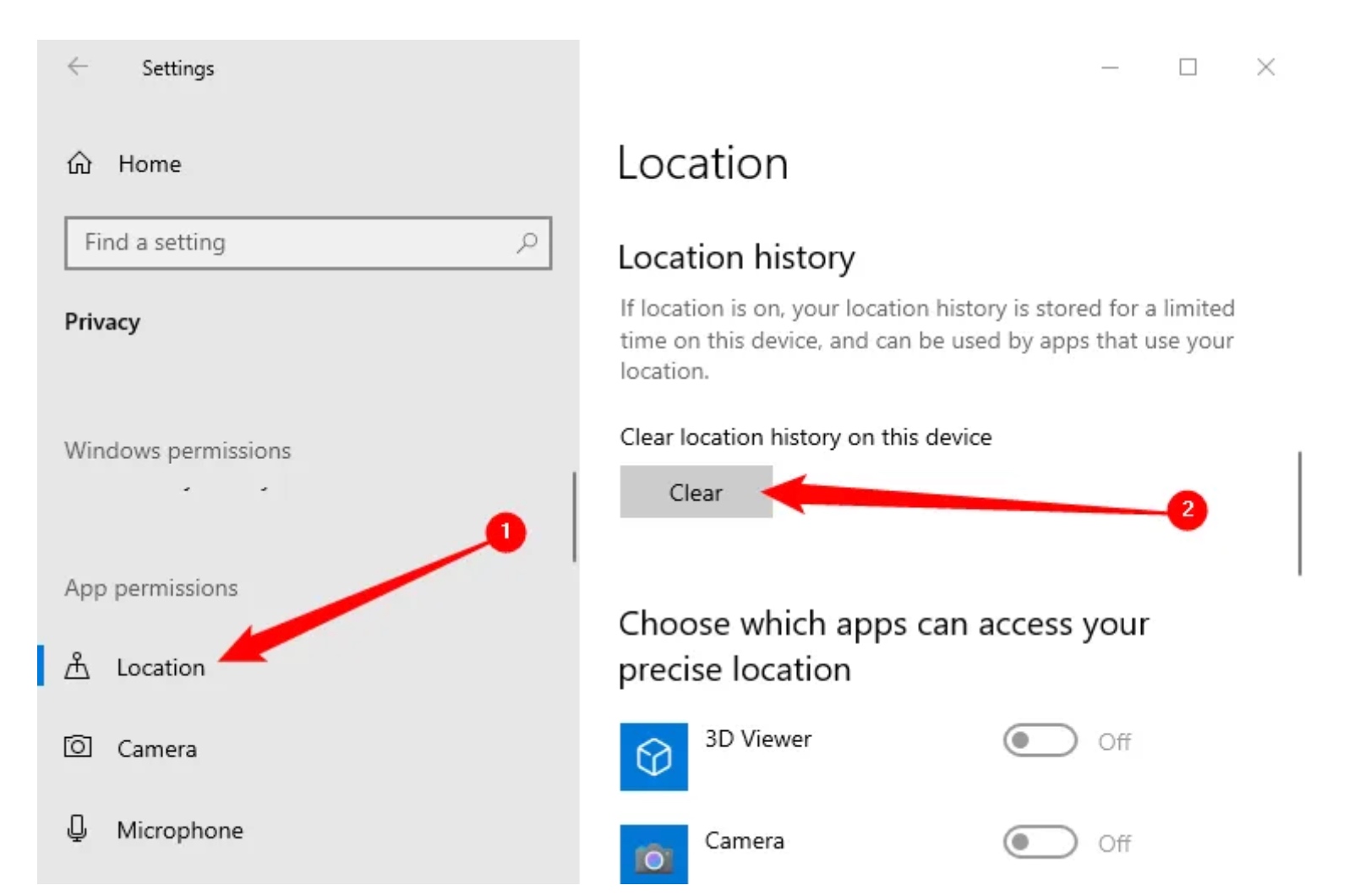Click the Camera icon in sidebar
Image resolution: width=1371 pixels, height=896 pixels.
click(x=78, y=747)
